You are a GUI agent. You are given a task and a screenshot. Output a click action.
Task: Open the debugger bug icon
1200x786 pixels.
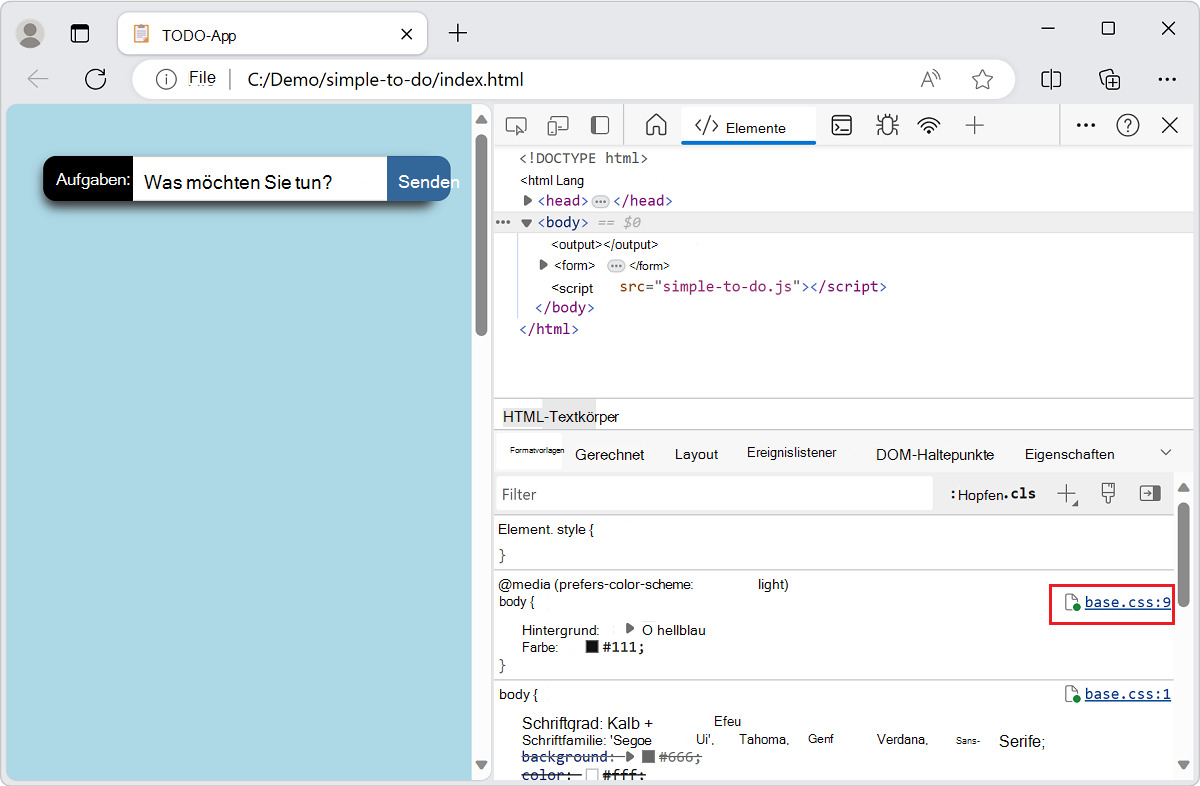pos(886,125)
